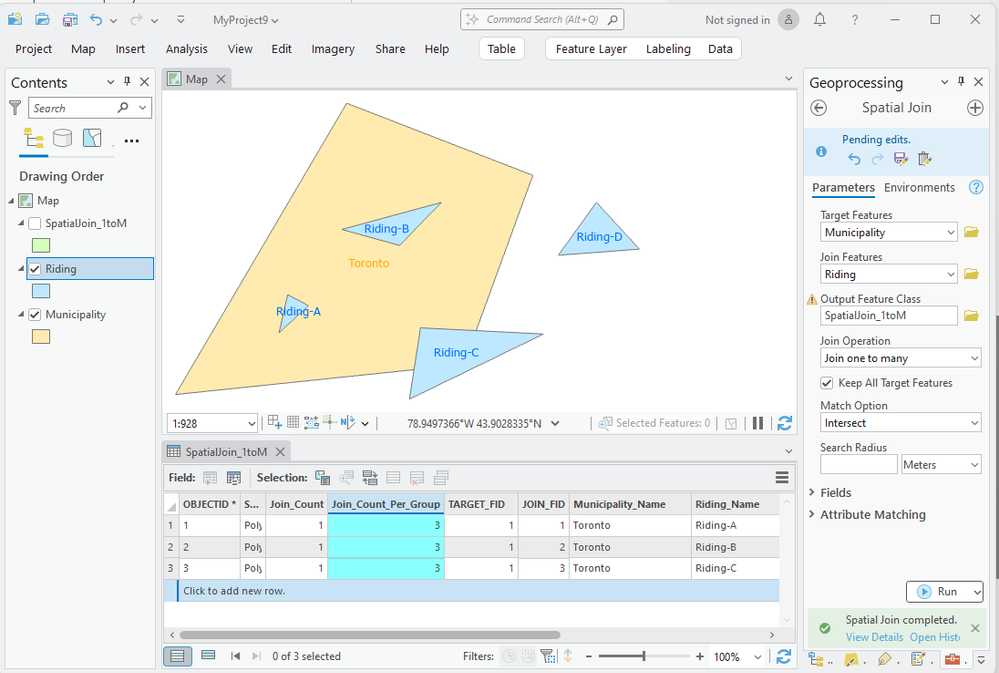Click the Add Field icon in table toolbar
Image resolution: width=999 pixels, height=673 pixels.
pos(210,477)
